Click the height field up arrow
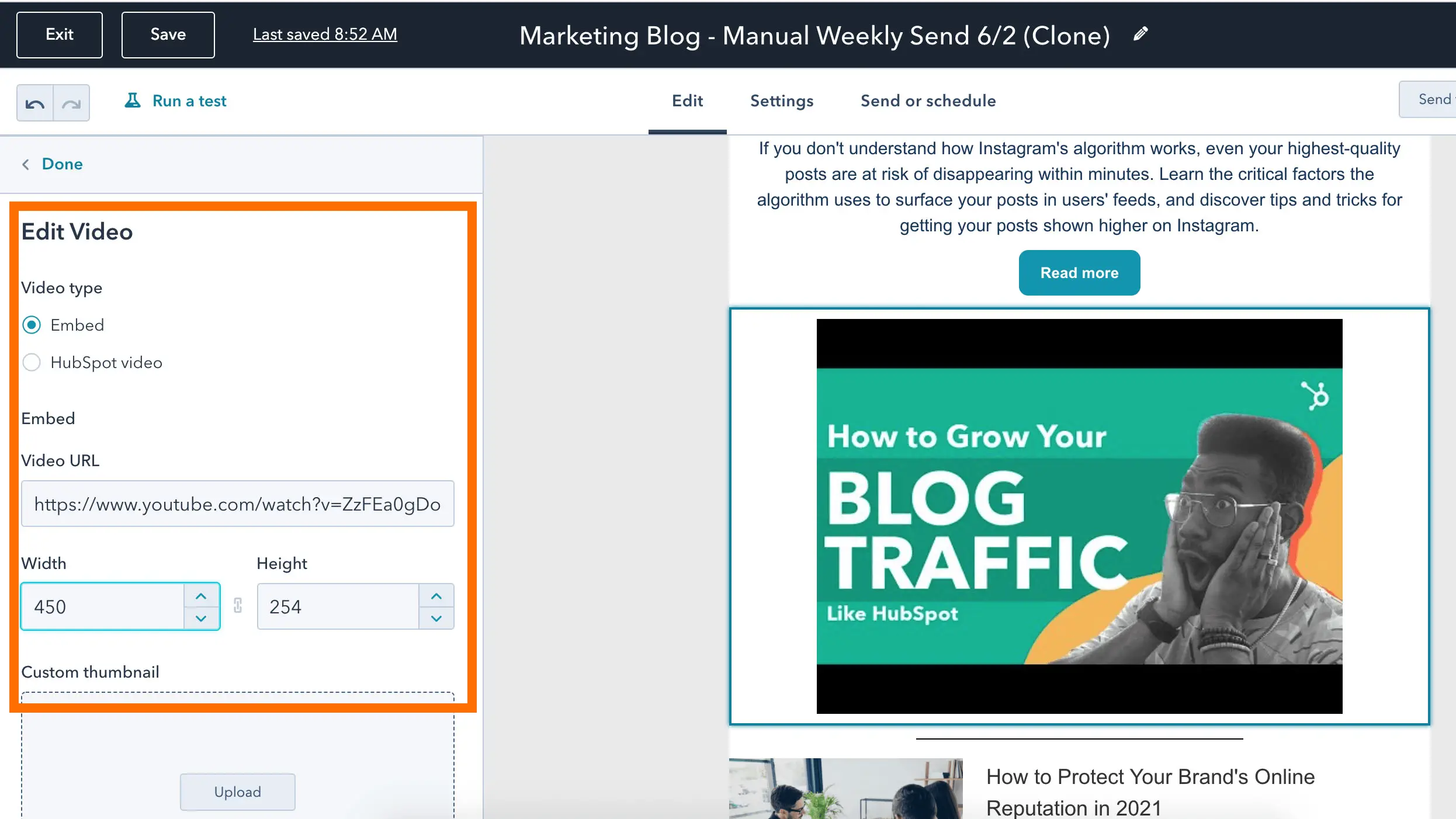This screenshot has height=819, width=1456. coord(436,595)
